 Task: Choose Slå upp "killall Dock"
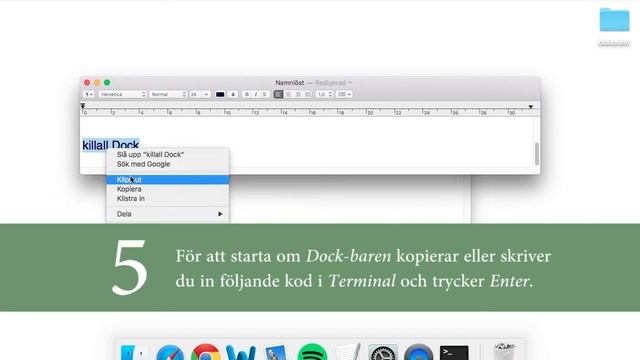pos(168,155)
